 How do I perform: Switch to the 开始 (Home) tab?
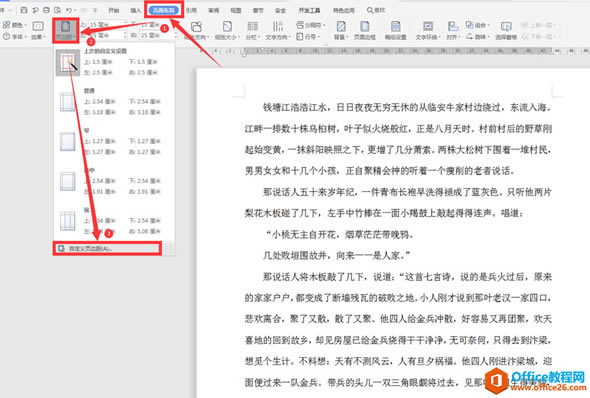[x=114, y=10]
